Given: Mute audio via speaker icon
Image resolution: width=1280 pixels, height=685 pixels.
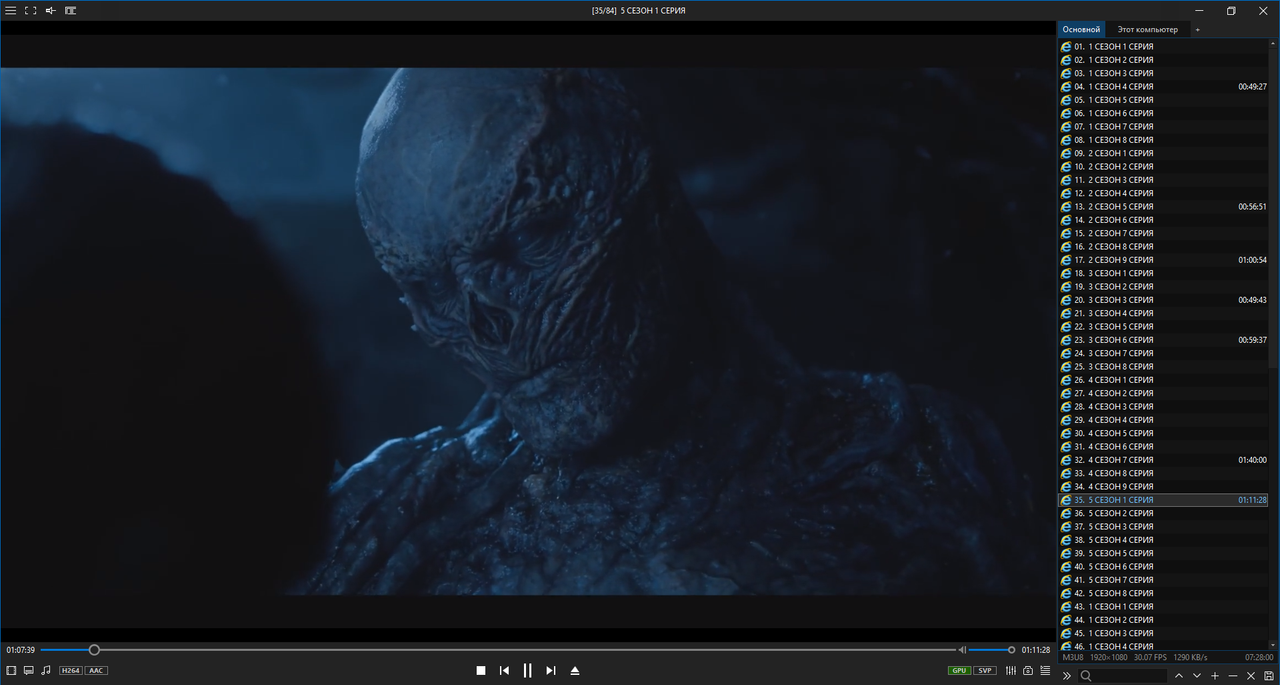Looking at the screenshot, I should click(x=962, y=650).
